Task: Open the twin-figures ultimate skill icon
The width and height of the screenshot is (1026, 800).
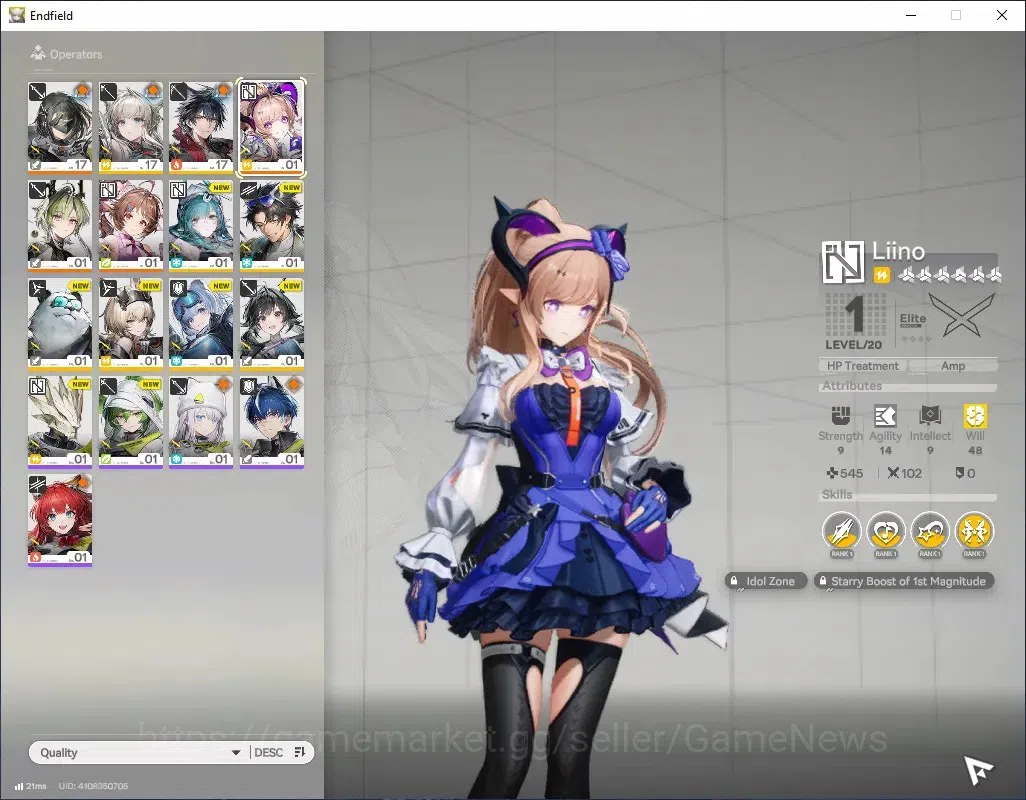Action: 974,531
